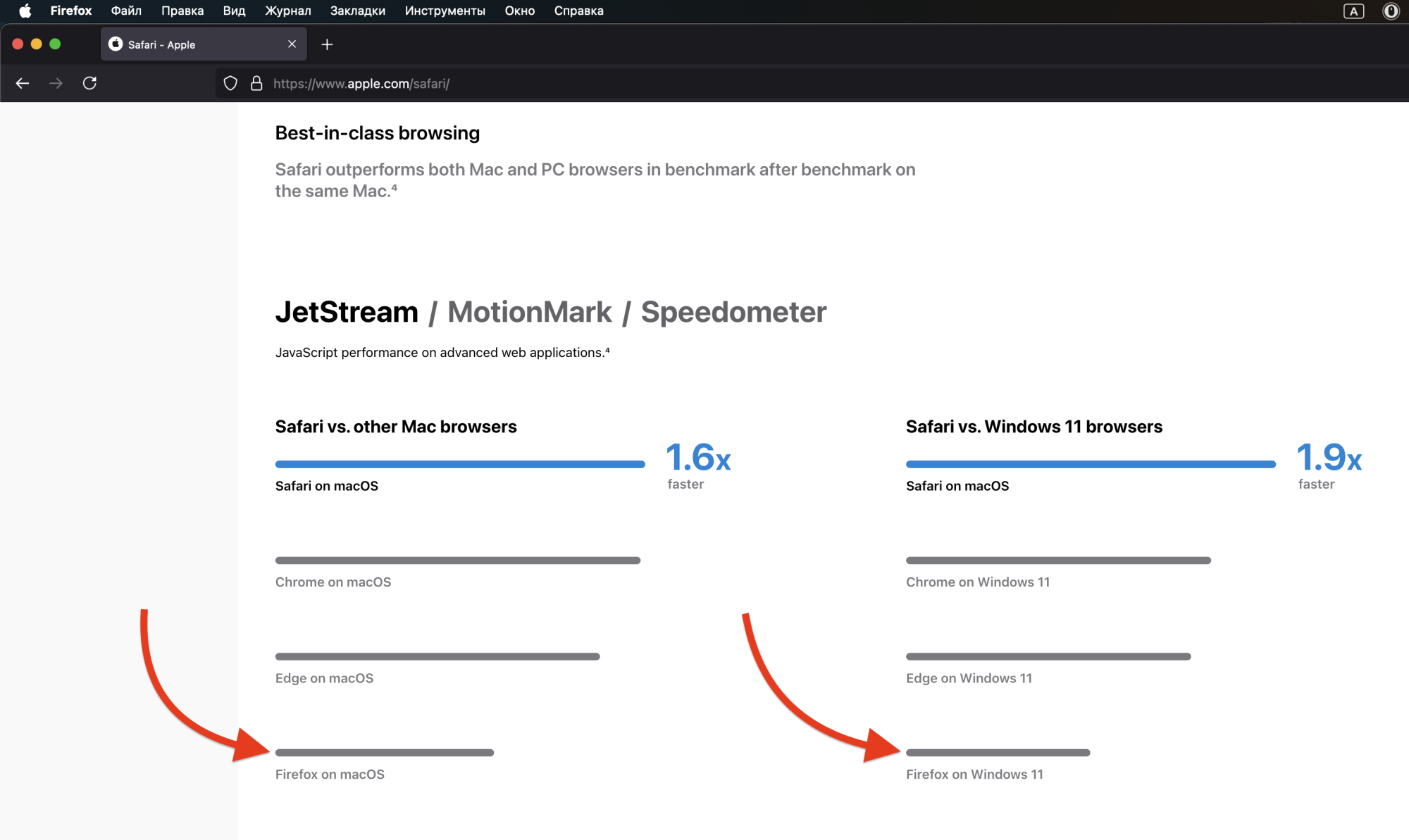The width and height of the screenshot is (1409, 840).
Task: Open the Apple menu
Action: coord(25,11)
